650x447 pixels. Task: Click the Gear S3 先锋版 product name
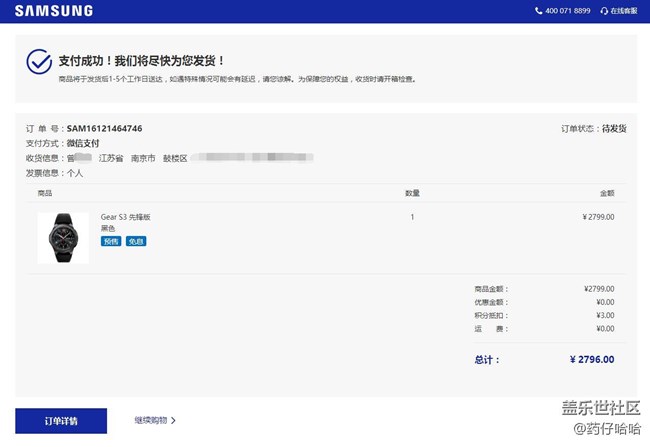tap(125, 216)
